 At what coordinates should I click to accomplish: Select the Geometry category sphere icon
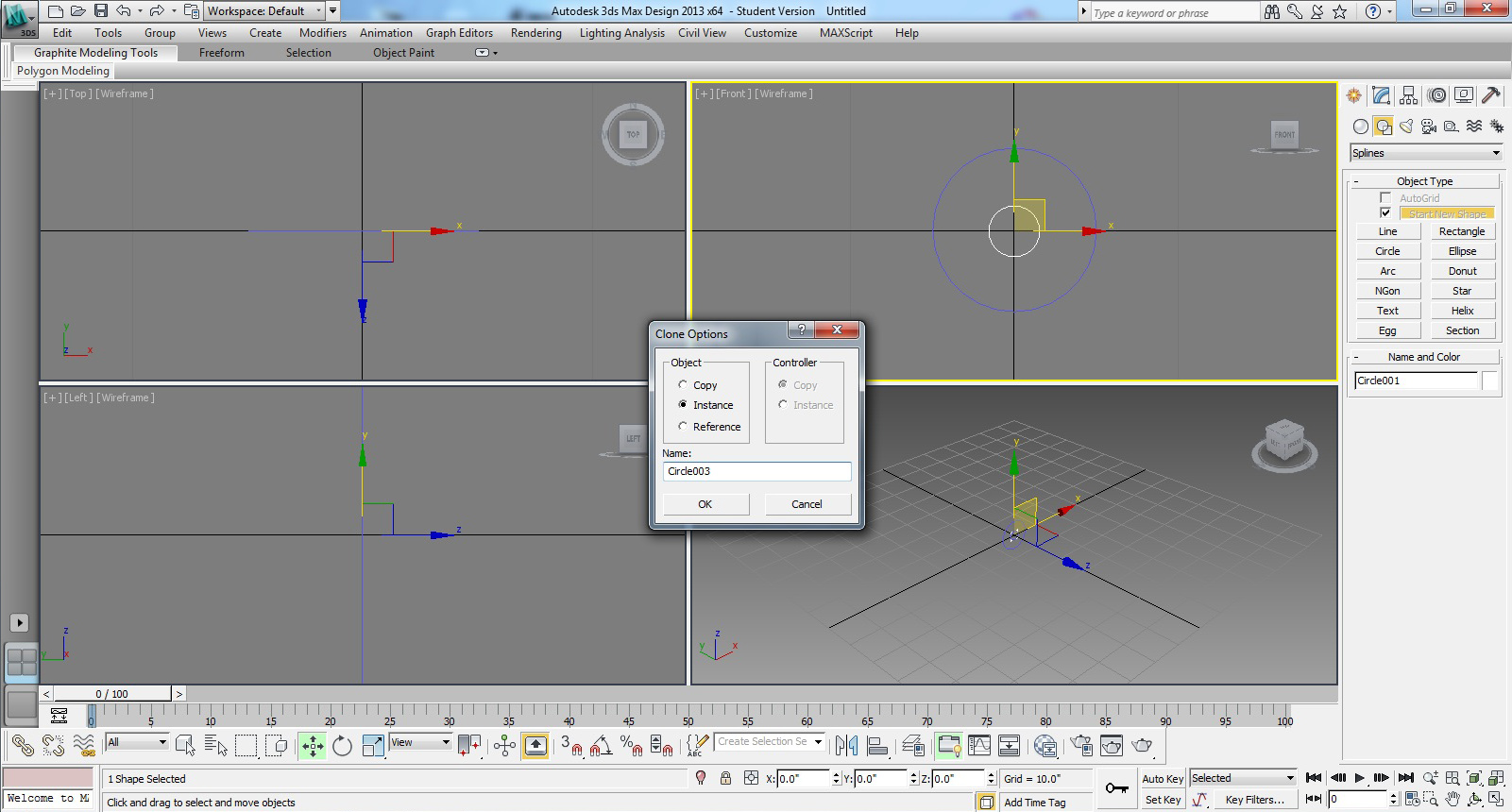click(x=1361, y=127)
